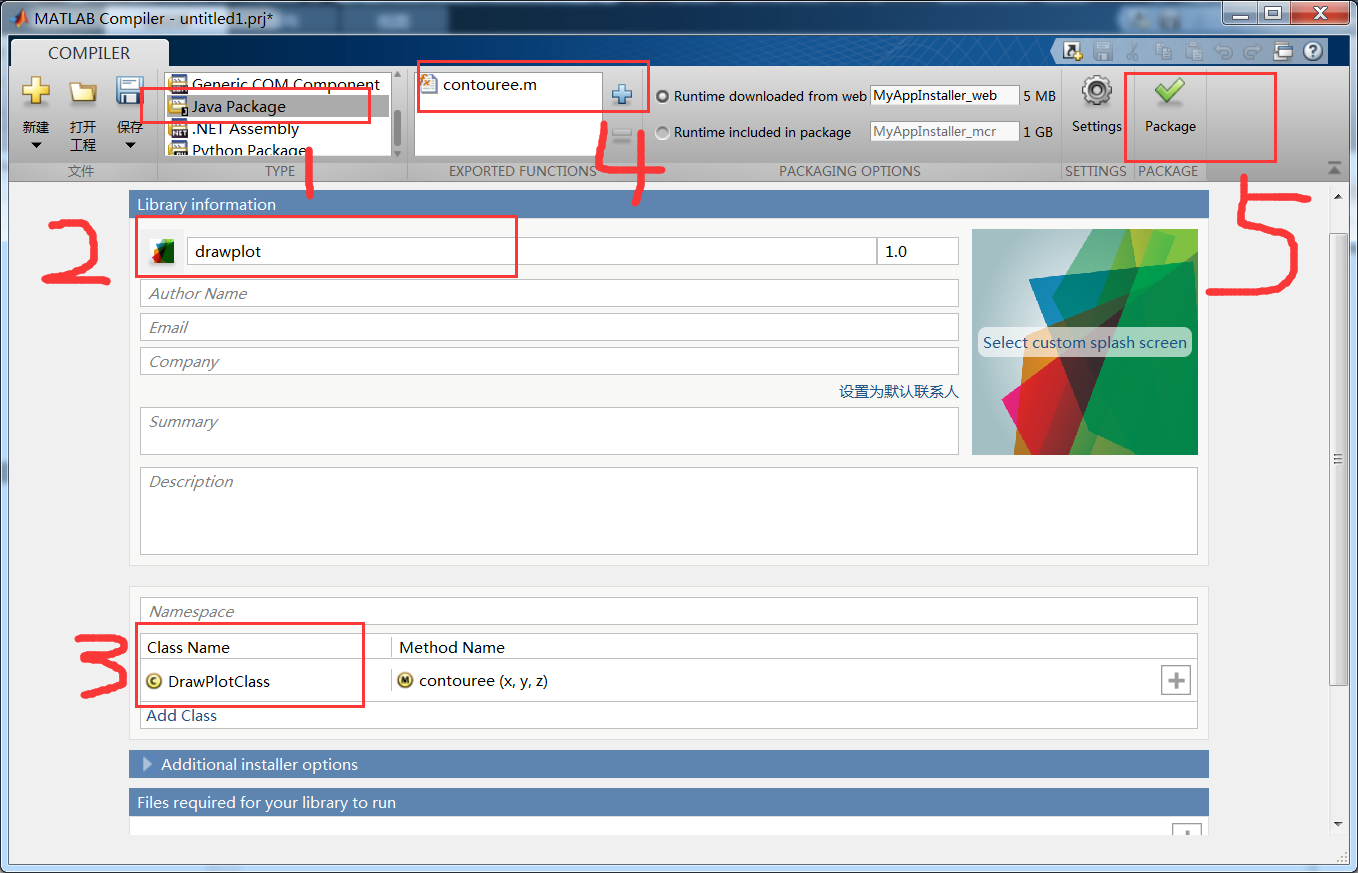Use the main panel vertical scrollbar
This screenshot has height=873, width=1358.
pos(1338,459)
